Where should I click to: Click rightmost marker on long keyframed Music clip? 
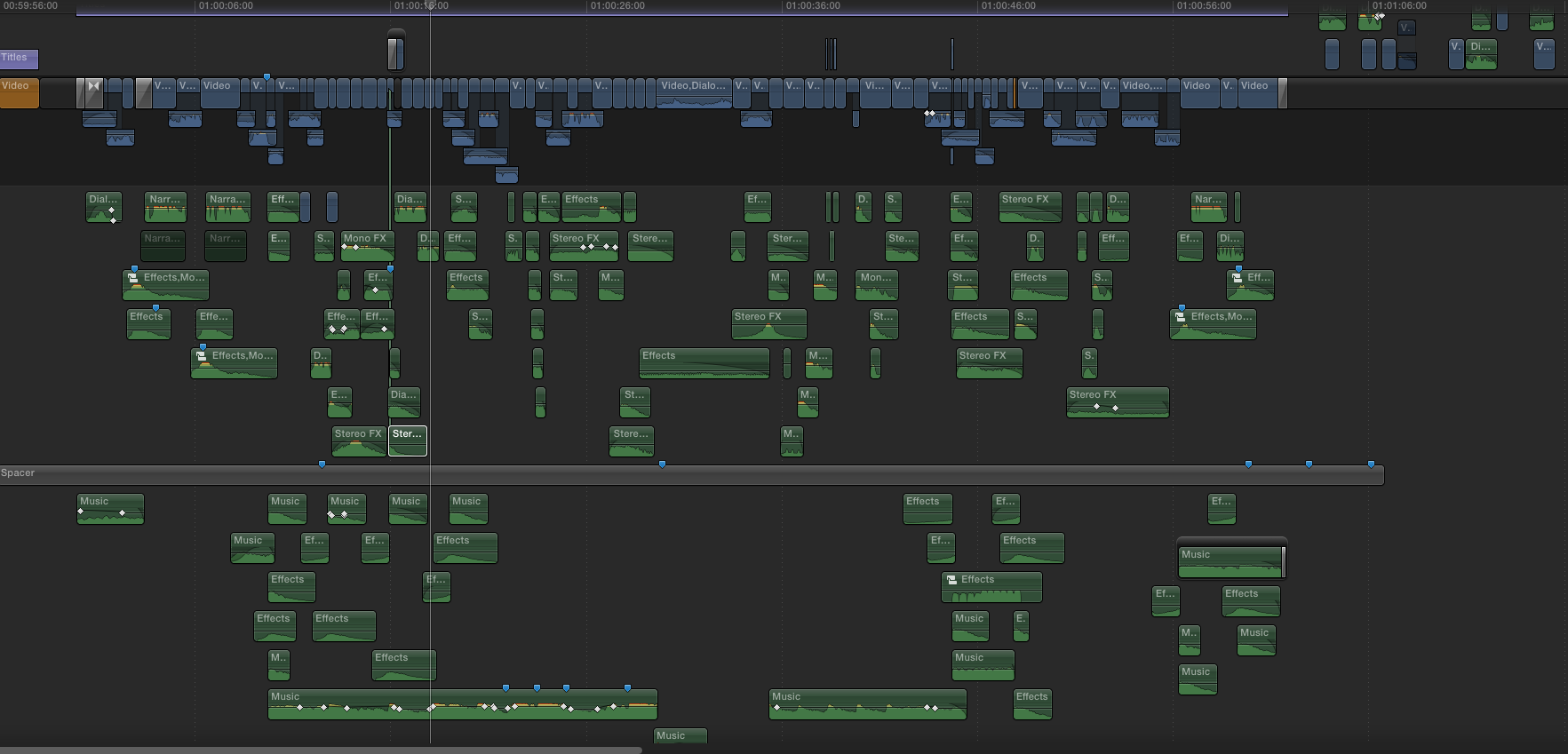(x=627, y=687)
